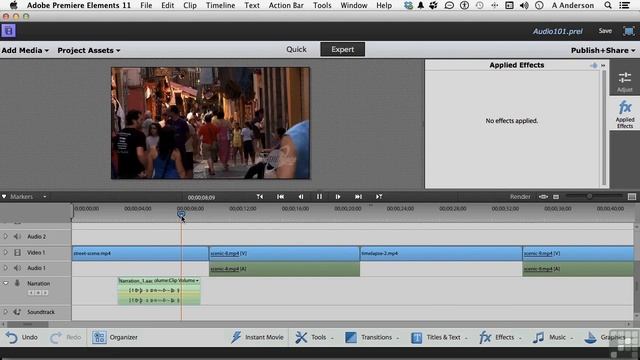The height and width of the screenshot is (360, 640).
Task: Expand the Video 1 track
Action: pos(5,252)
